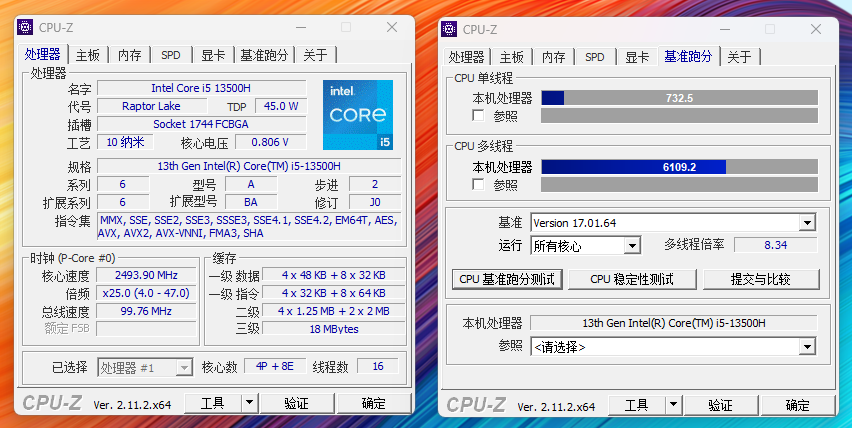Switch to 内存 tab in left window

(129, 55)
